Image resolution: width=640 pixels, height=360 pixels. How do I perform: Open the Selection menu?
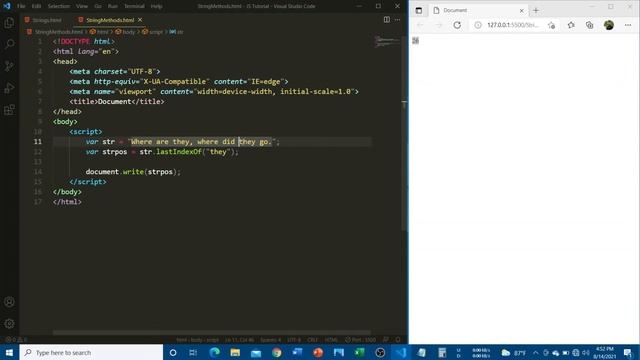pyautogui.click(x=59, y=6)
